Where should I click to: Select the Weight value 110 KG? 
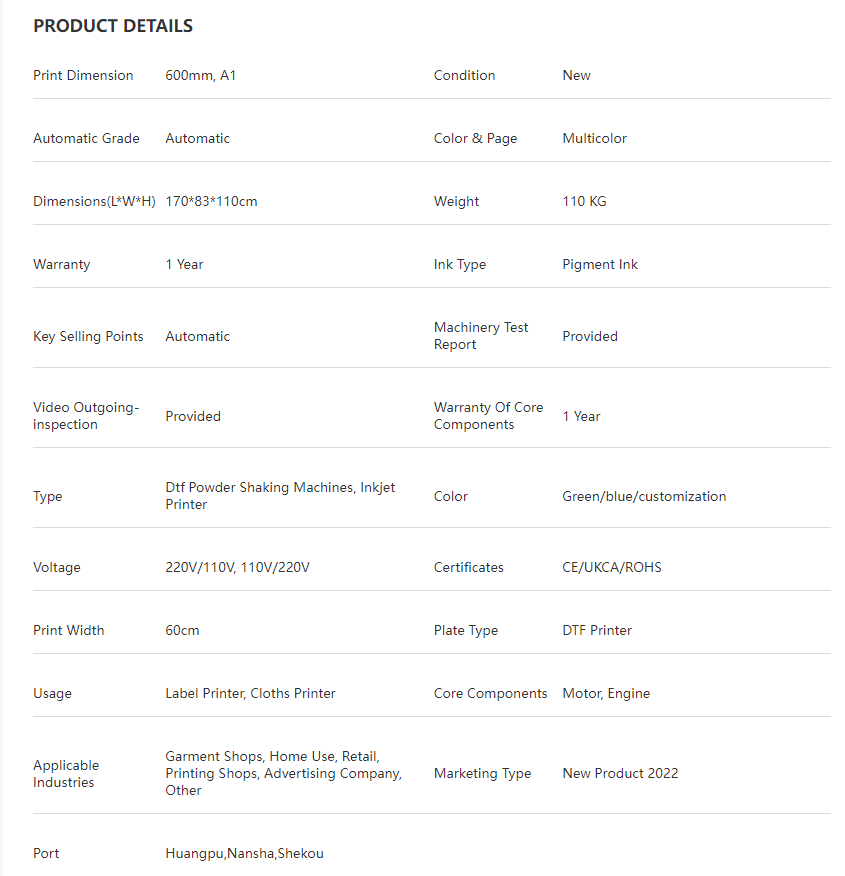584,201
